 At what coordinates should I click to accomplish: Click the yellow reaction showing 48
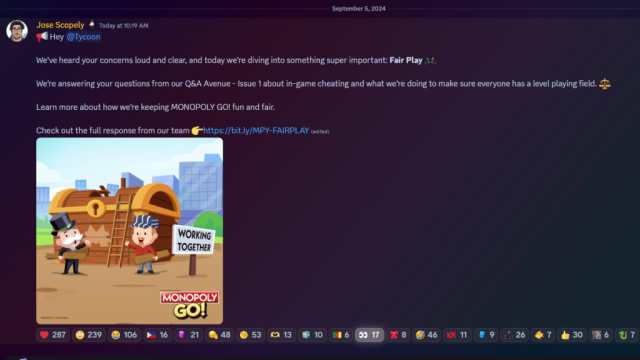[x=219, y=335]
